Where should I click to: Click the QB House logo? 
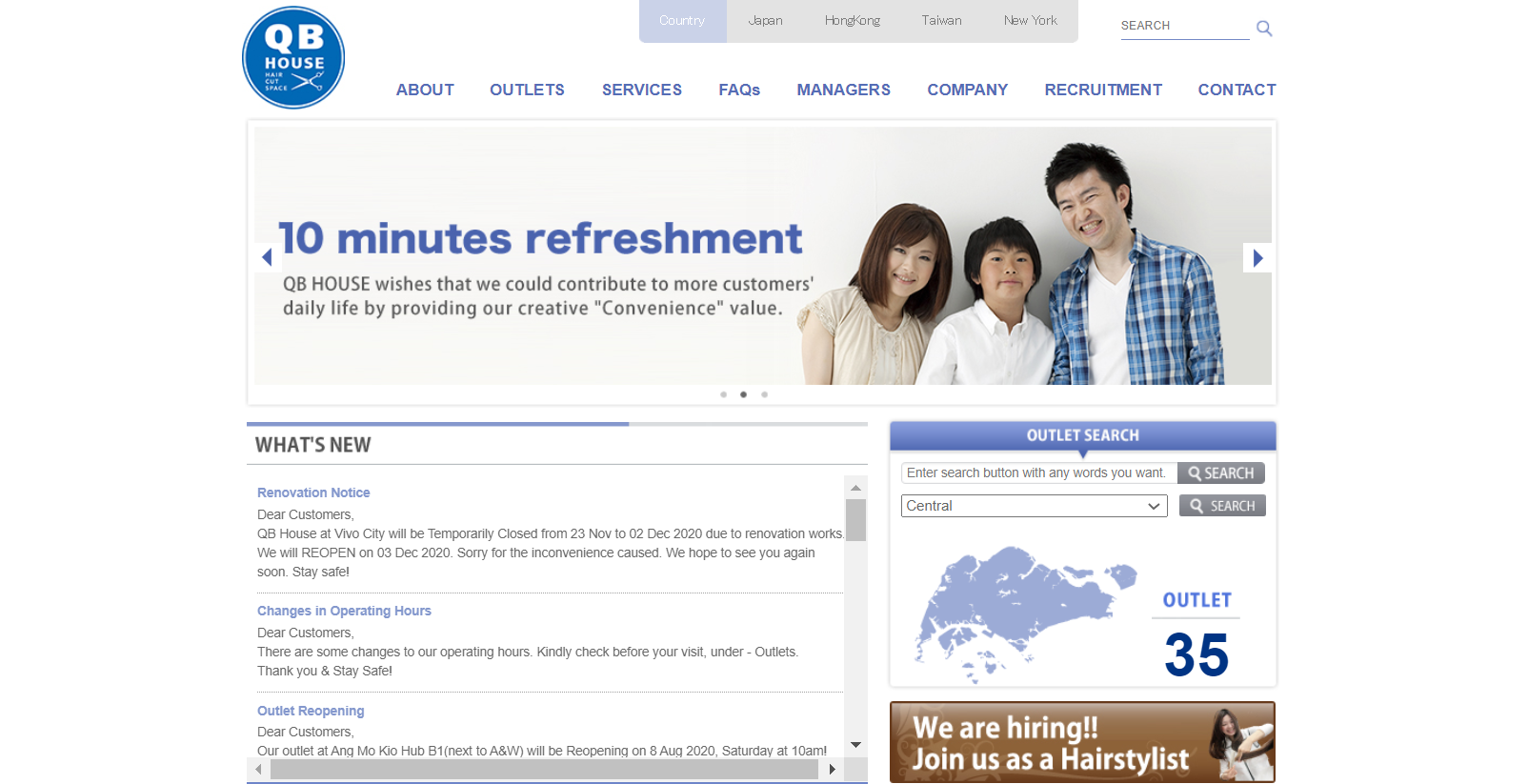coord(293,57)
